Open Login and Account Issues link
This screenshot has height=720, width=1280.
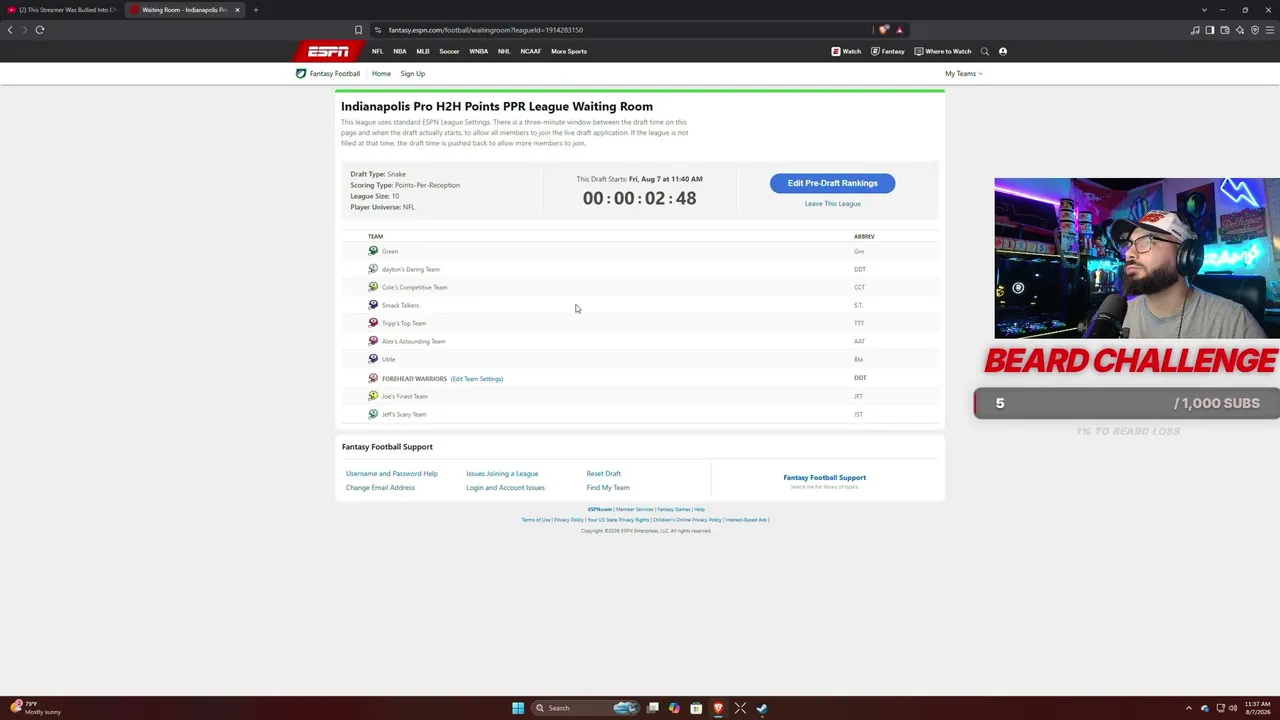coord(505,488)
